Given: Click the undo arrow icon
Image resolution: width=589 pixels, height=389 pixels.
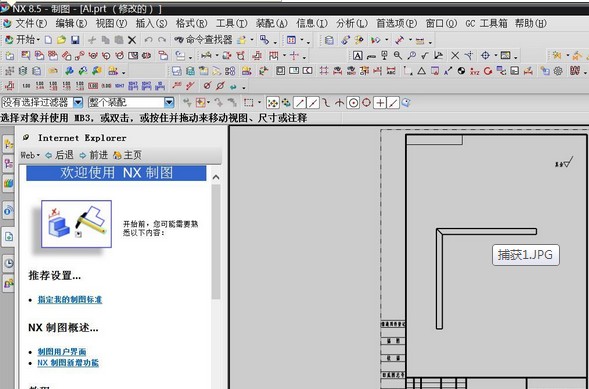Looking at the screenshot, I should 148,40.
